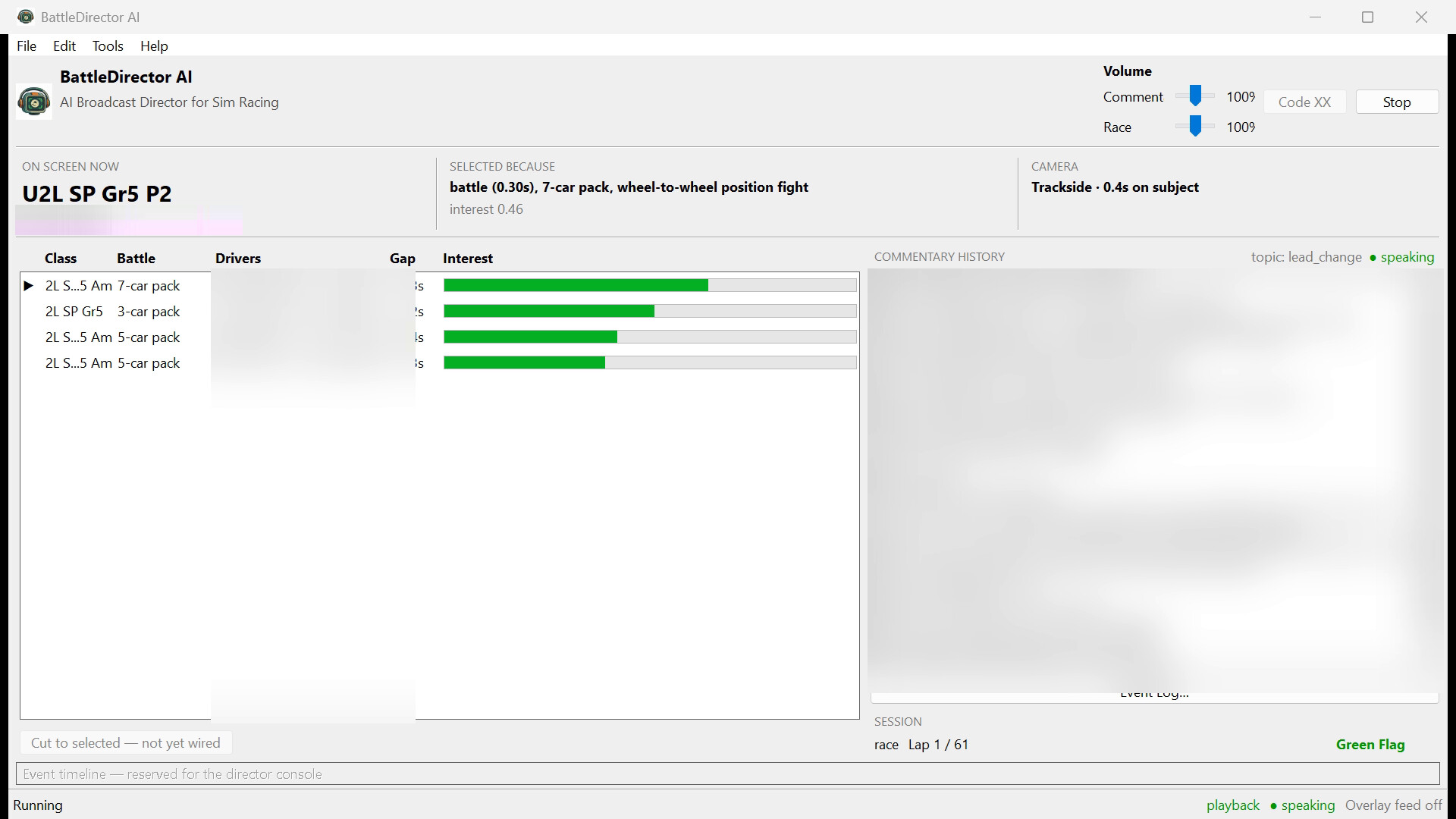The height and width of the screenshot is (819, 1456).
Task: Click the 'U2L SP Gr5 P2' on-screen subject
Action: click(97, 194)
